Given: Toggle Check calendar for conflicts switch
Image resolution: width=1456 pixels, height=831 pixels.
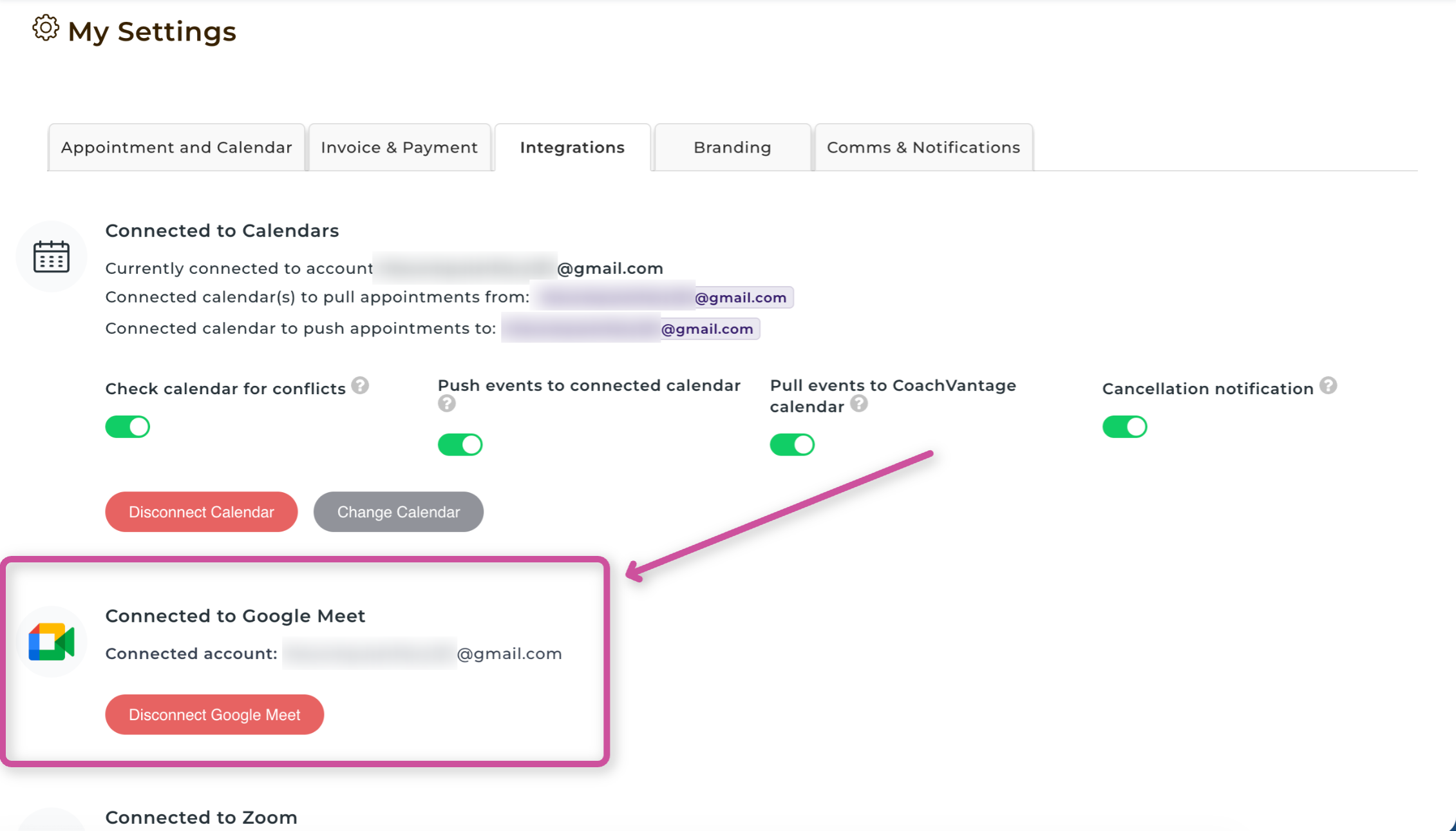Looking at the screenshot, I should pos(128,426).
